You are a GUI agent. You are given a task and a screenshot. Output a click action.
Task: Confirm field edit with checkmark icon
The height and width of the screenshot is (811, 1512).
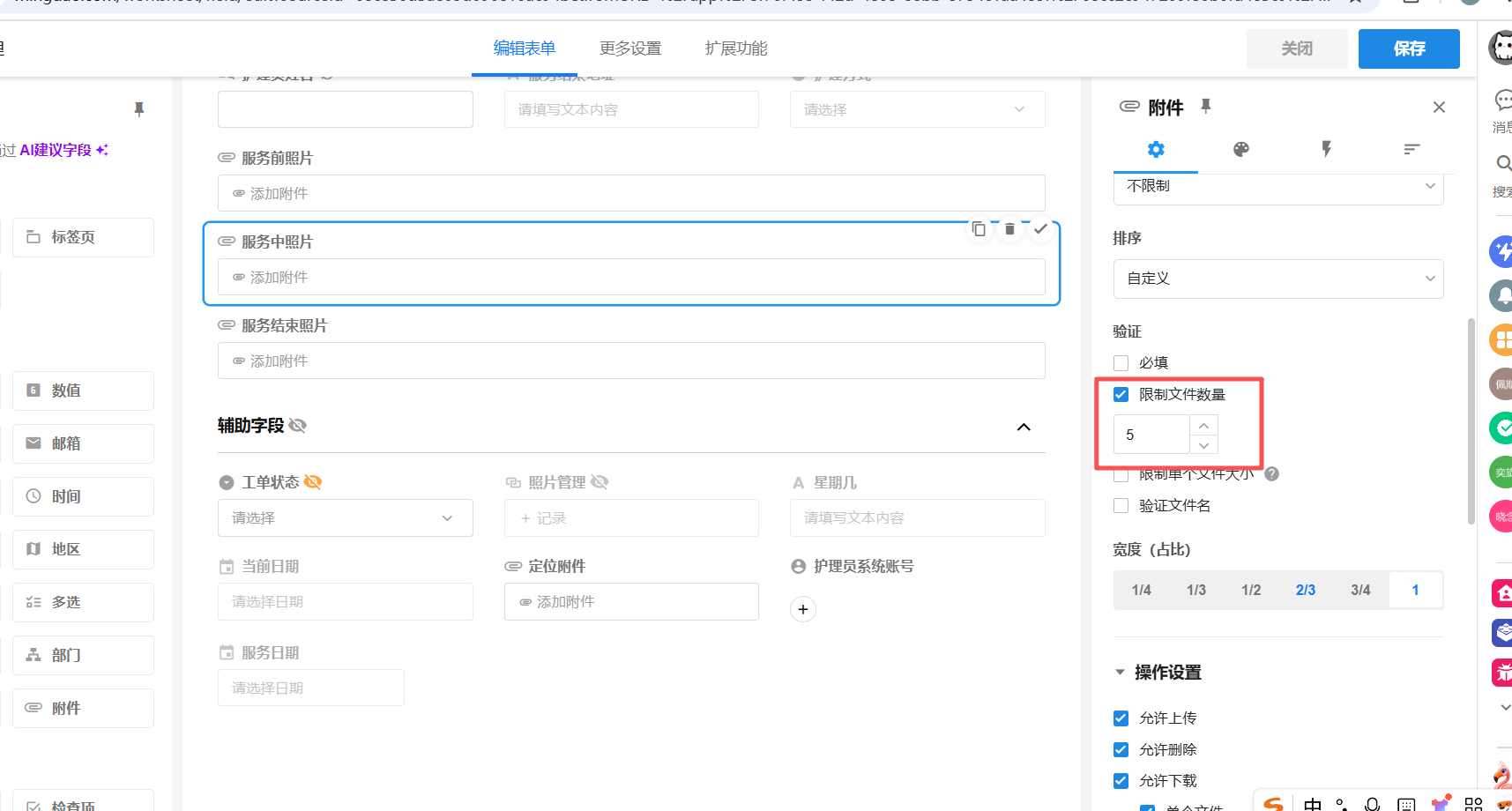pos(1040,229)
